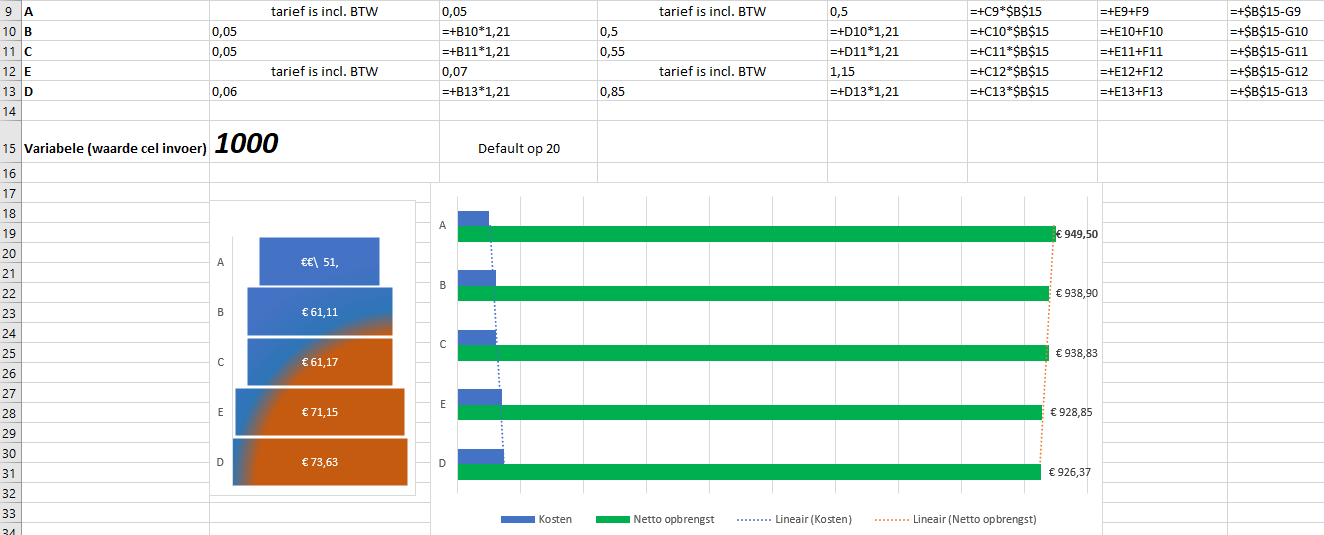Select the cell with formula =+B13*1,21

(x=518, y=91)
